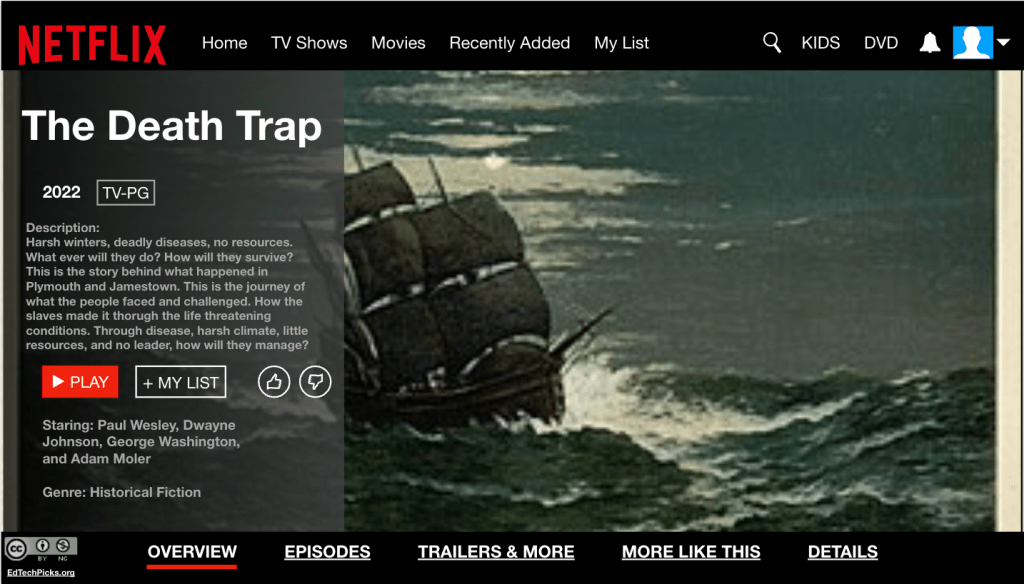Switch to KIDS section
This screenshot has width=1024, height=584.
point(820,43)
